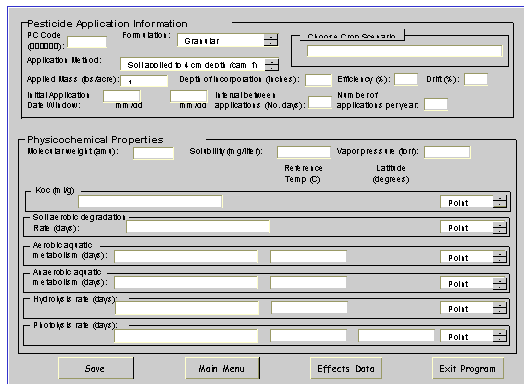Open the Soil aerobic degradation Point dropdown
The image size is (524, 384).
474,227
